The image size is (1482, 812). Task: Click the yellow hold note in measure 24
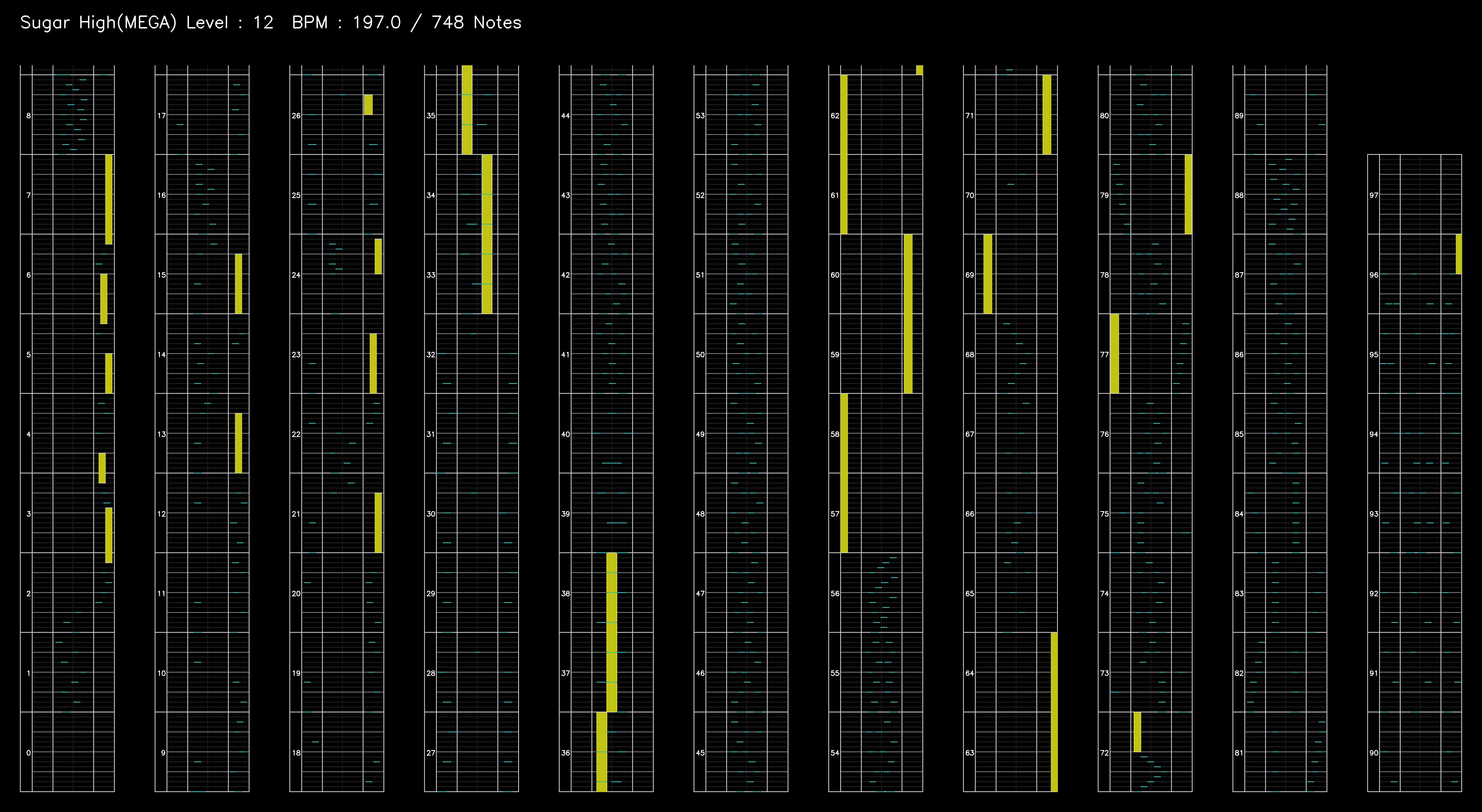coord(378,256)
